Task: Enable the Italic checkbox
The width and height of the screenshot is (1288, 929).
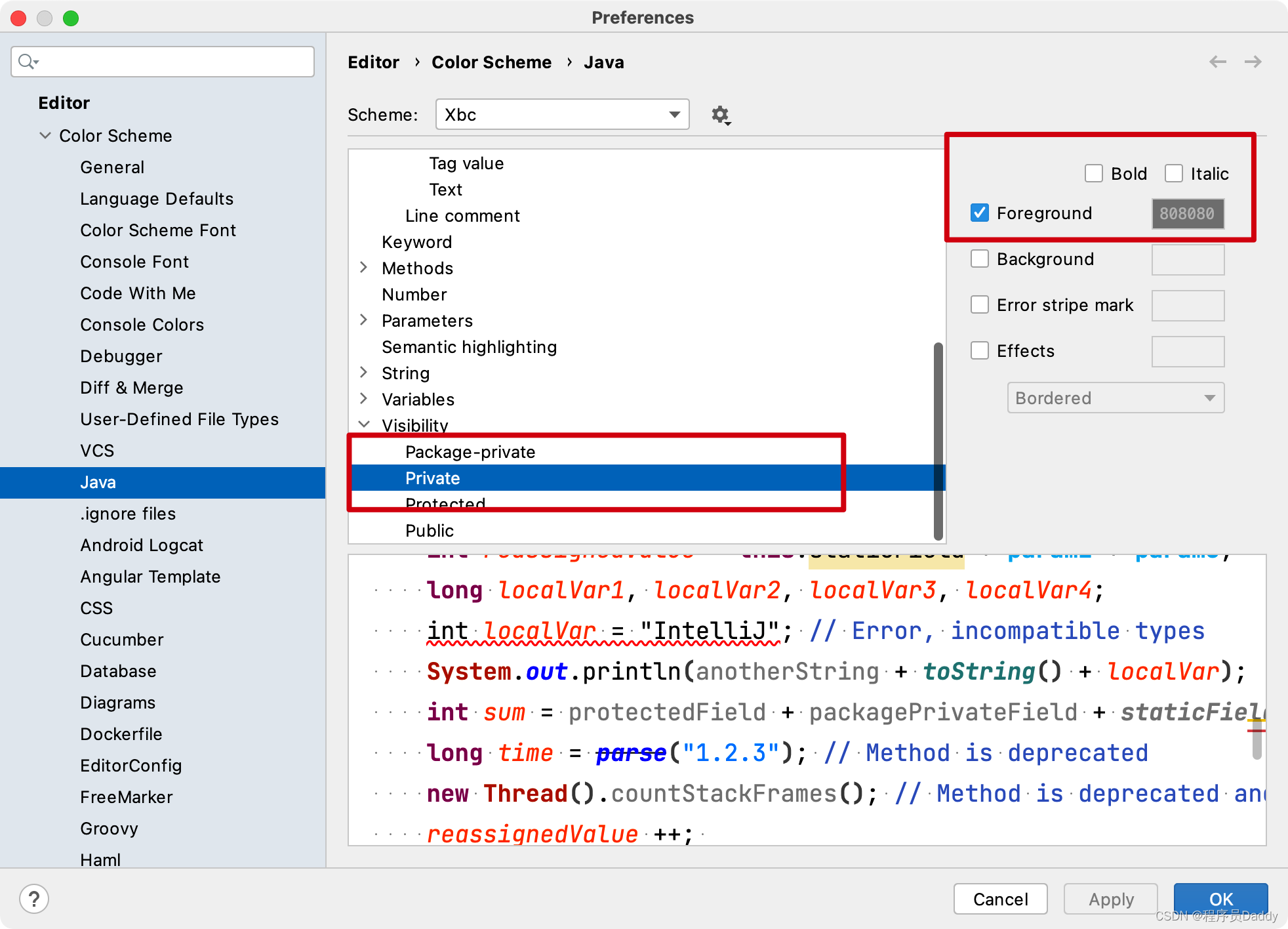Action: click(x=1174, y=174)
